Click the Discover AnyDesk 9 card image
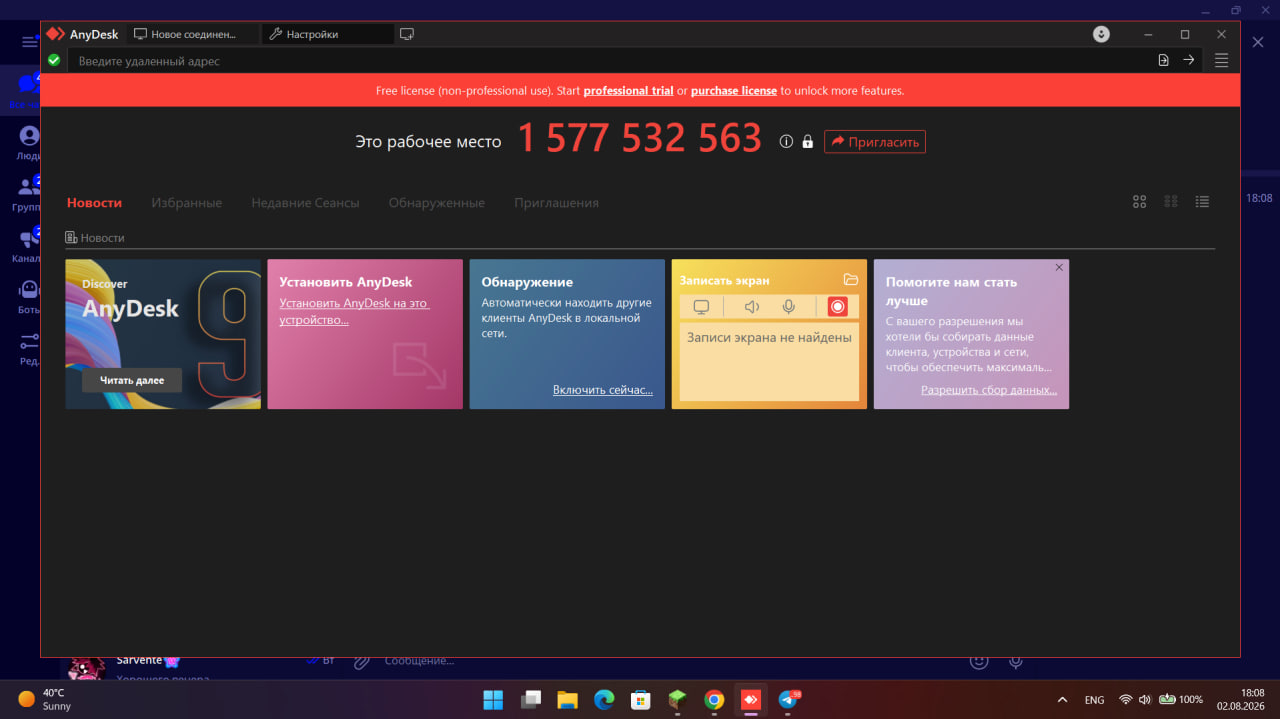The image size is (1280, 719). 163,334
